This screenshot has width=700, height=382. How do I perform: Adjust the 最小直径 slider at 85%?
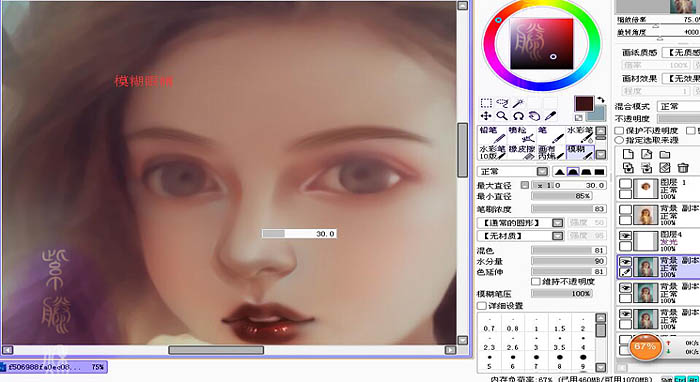[562, 196]
